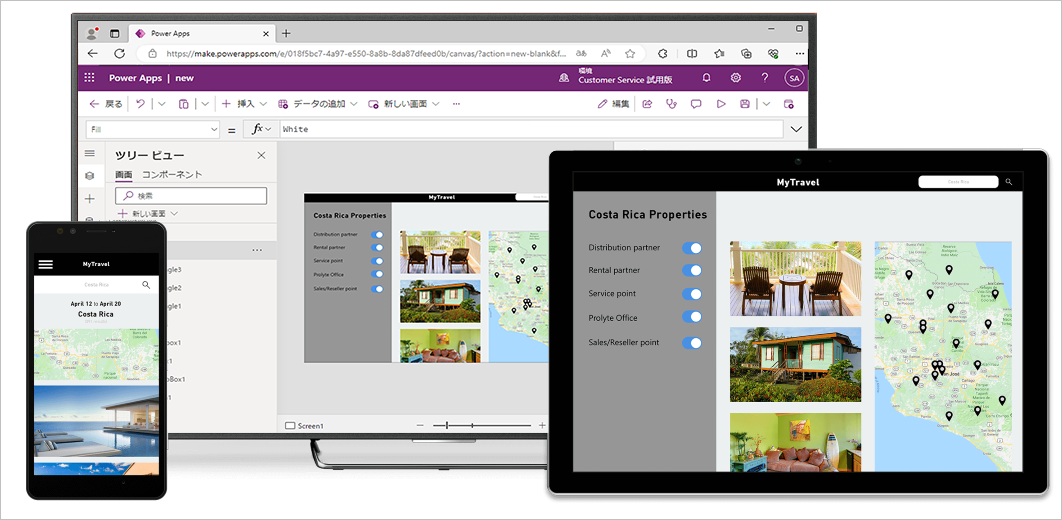Toggle Prolyte Office switch on the tablet
Image resolution: width=1062 pixels, height=520 pixels.
692,318
